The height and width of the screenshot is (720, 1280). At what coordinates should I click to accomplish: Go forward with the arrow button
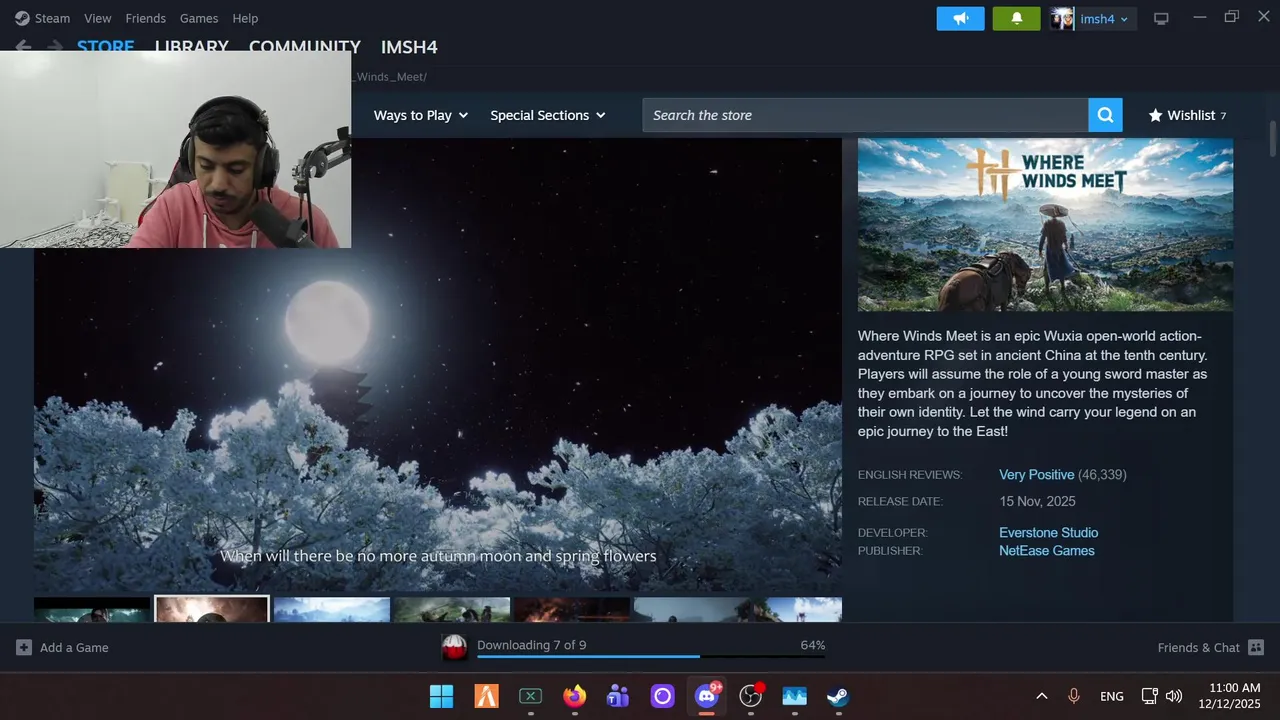click(x=55, y=47)
